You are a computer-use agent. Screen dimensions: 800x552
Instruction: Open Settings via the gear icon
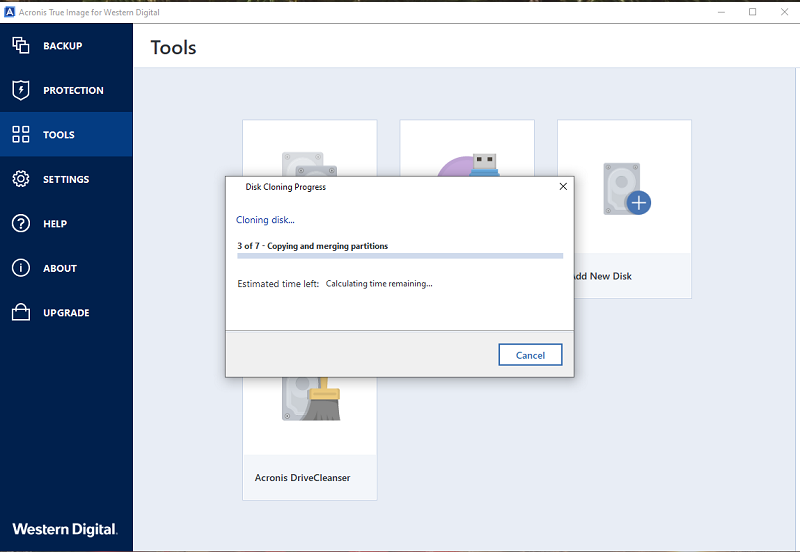(21, 179)
